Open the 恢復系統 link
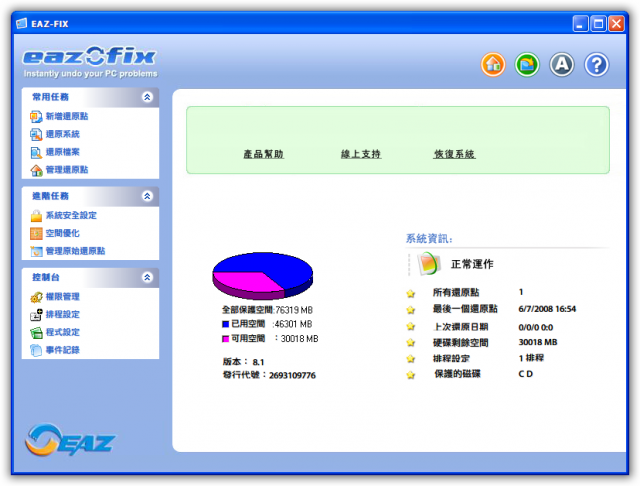This screenshot has width=640, height=486. [454, 154]
